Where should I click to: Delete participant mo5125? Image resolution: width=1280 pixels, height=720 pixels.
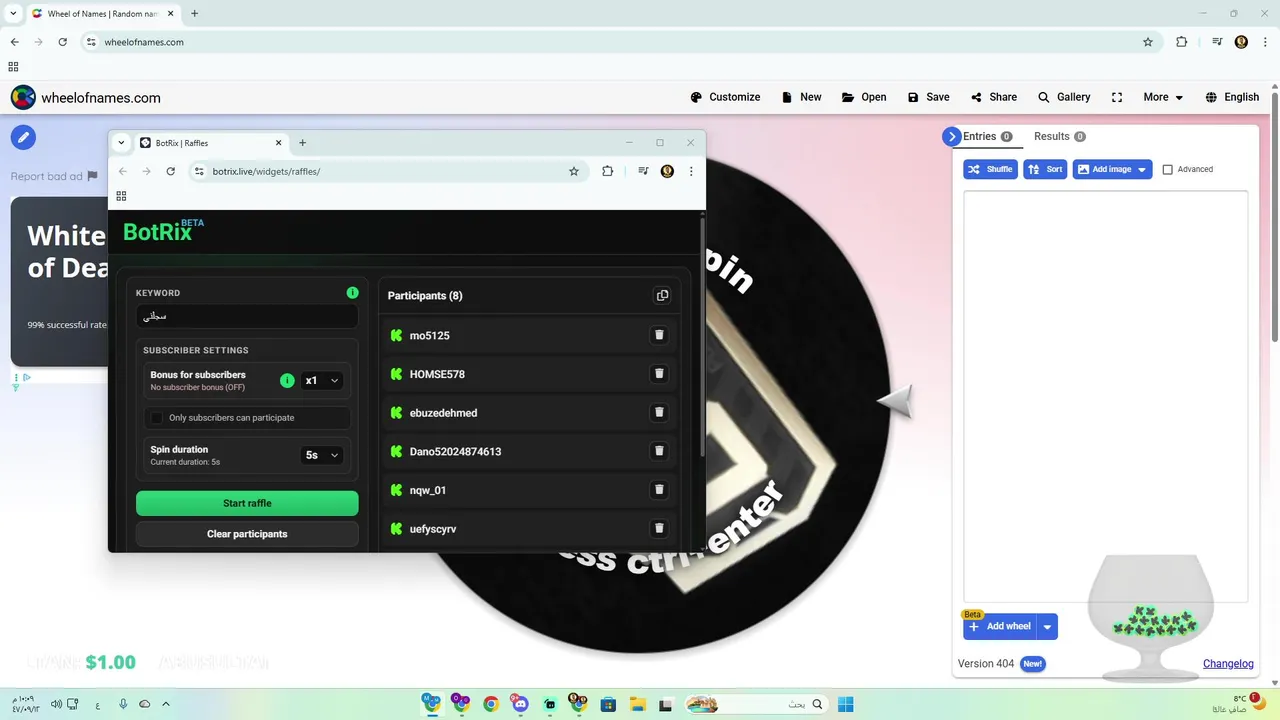click(x=659, y=335)
